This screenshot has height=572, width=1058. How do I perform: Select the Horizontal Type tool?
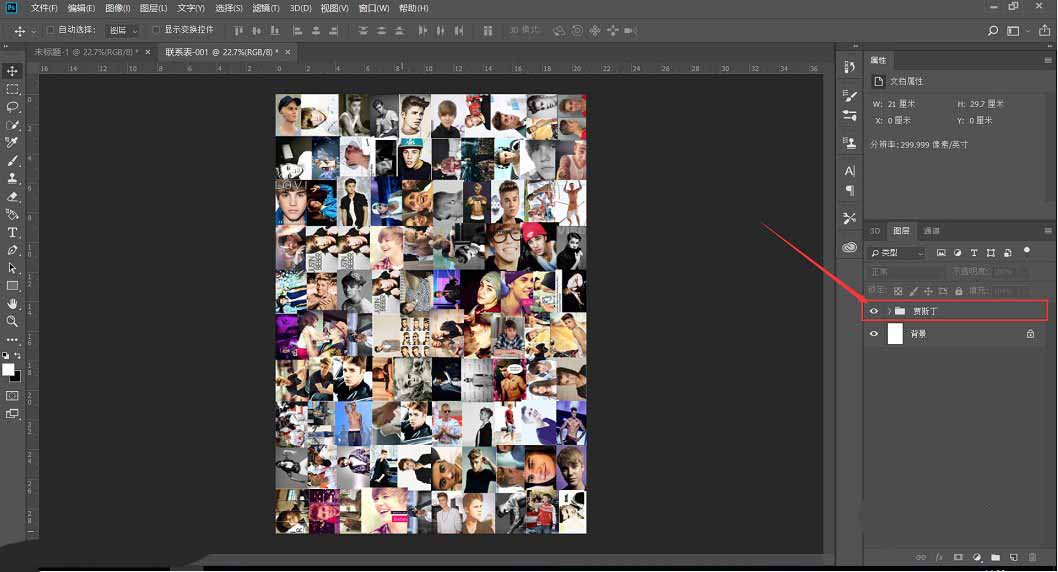point(12,232)
